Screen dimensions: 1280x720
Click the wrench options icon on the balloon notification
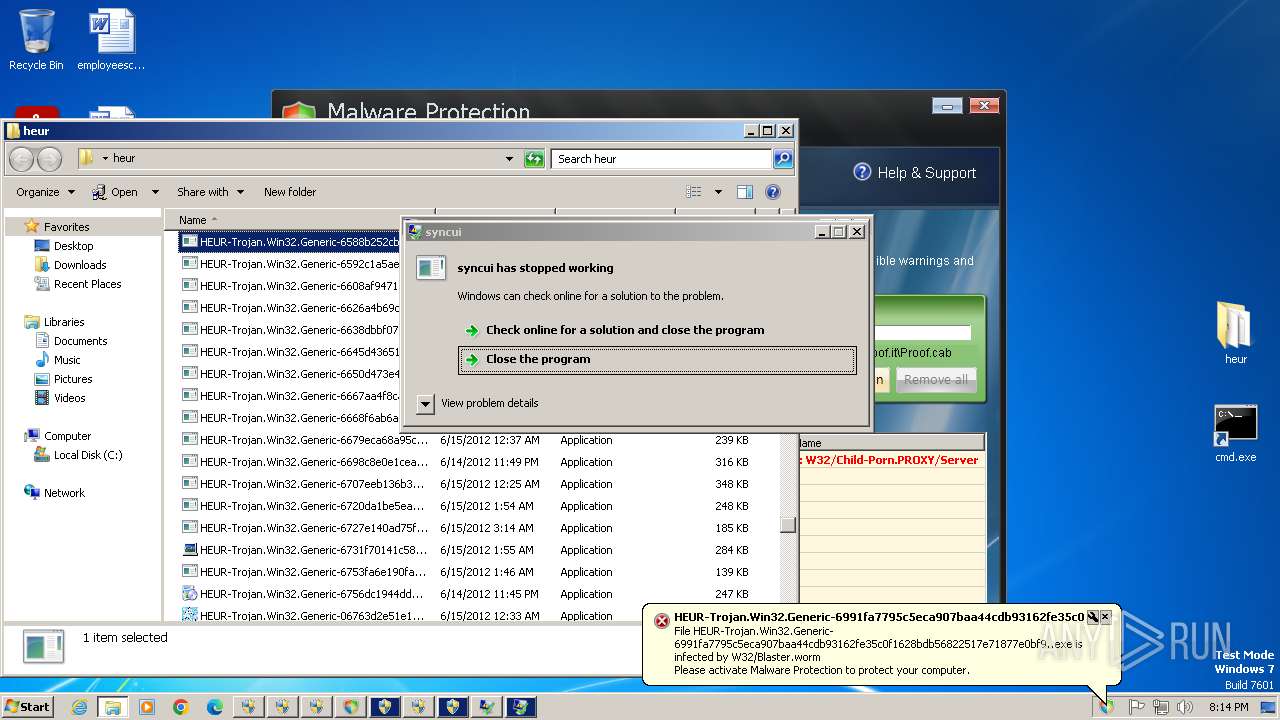coord(1092,617)
